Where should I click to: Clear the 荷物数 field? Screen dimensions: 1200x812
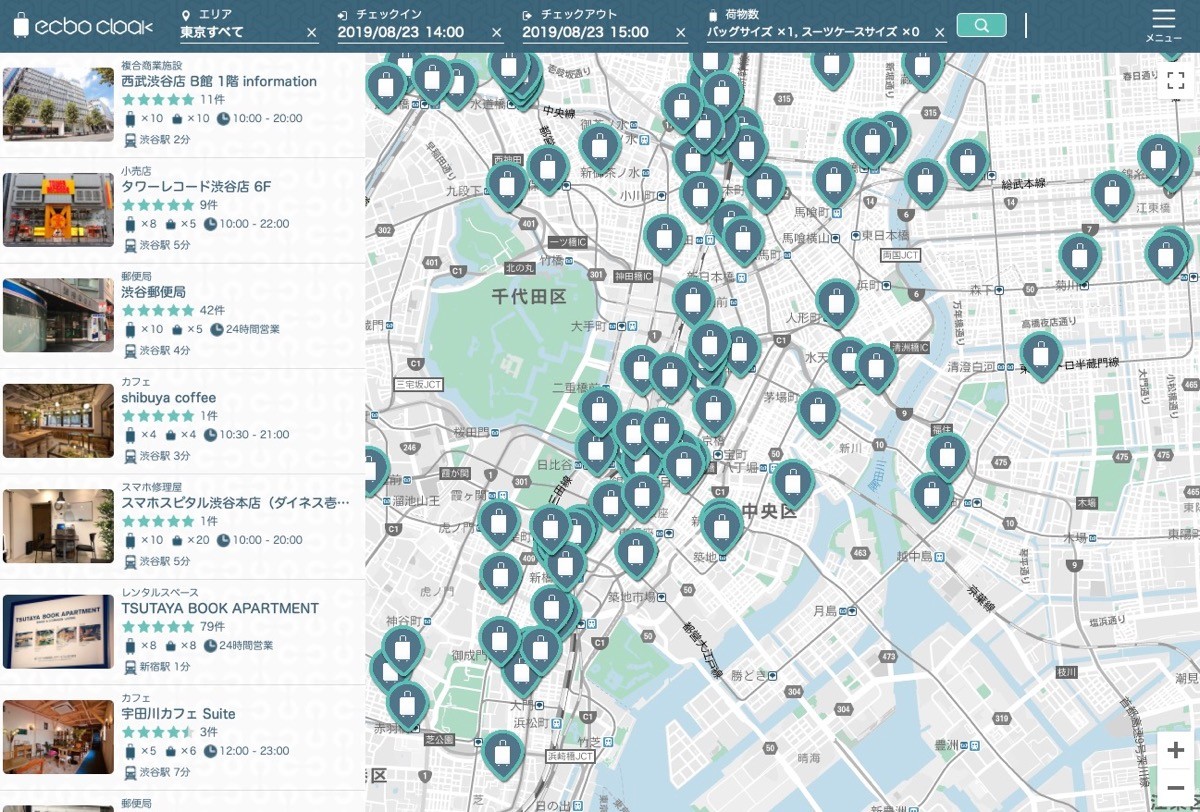940,32
